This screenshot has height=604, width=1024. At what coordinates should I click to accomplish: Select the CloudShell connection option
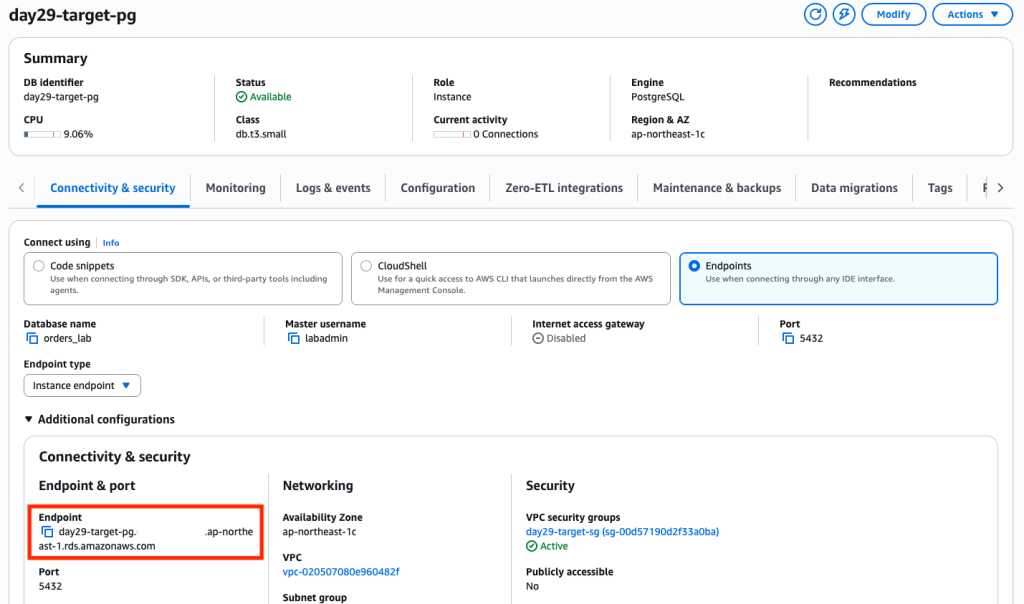(x=366, y=266)
